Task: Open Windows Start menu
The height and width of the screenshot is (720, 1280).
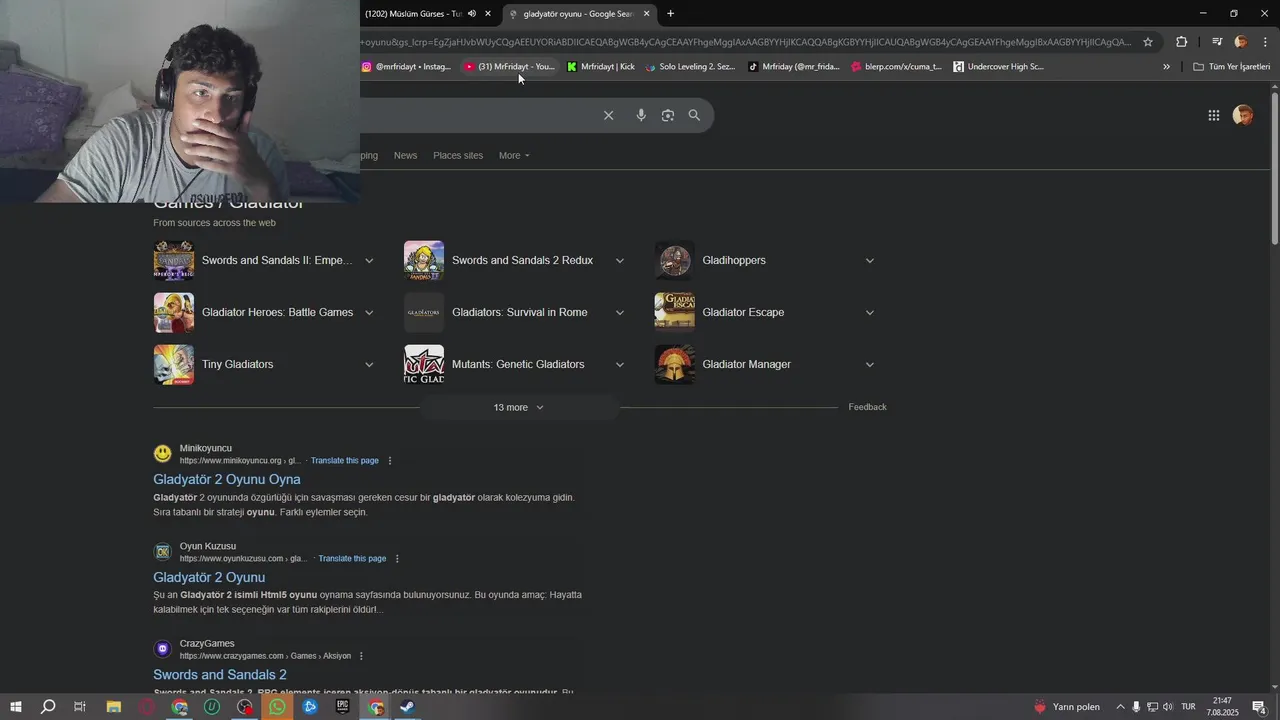Action: 15,707
